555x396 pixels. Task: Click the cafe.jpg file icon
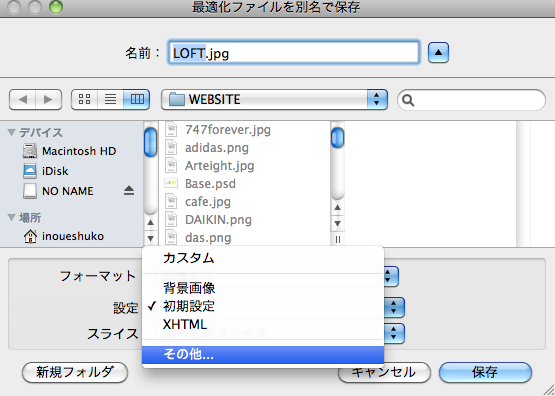click(x=171, y=201)
